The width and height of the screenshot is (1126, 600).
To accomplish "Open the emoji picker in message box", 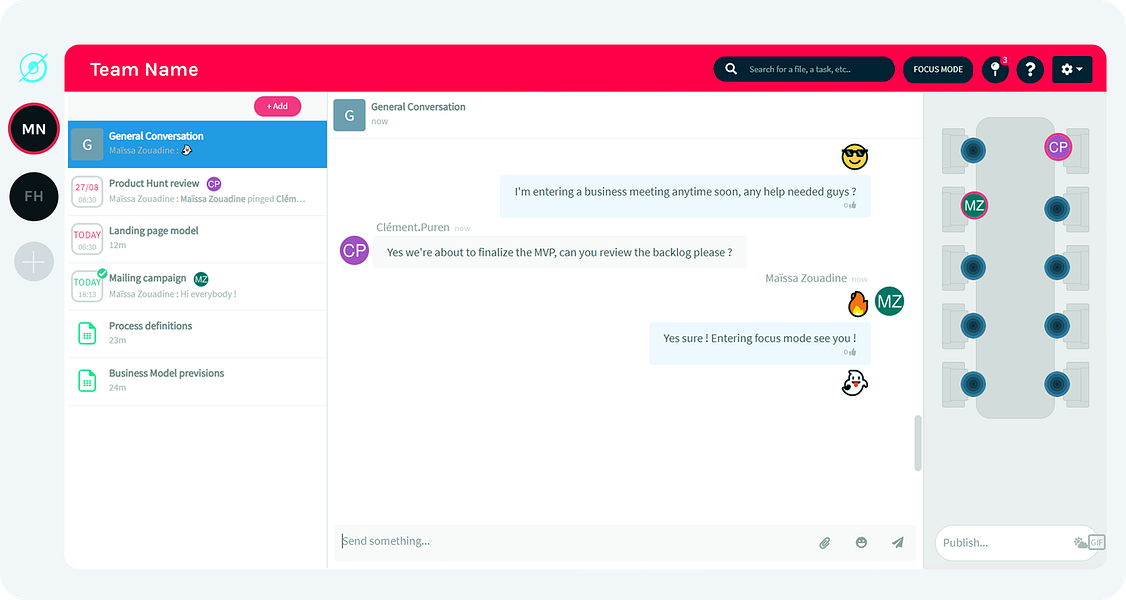I will [861, 543].
